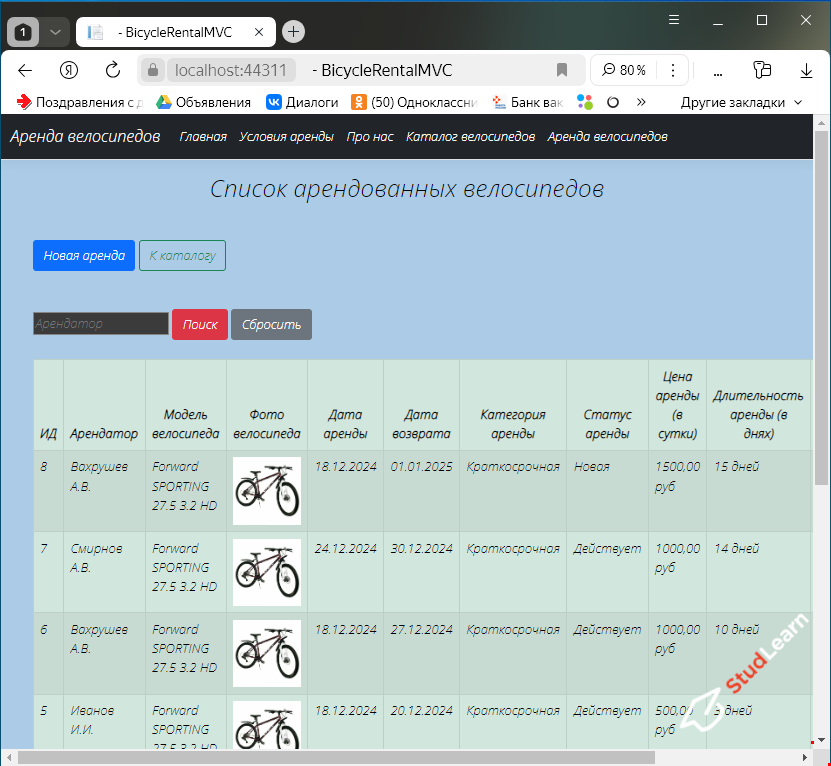The width and height of the screenshot is (831, 766).
Task: Open the browser hamburger menu
Action: point(673,19)
